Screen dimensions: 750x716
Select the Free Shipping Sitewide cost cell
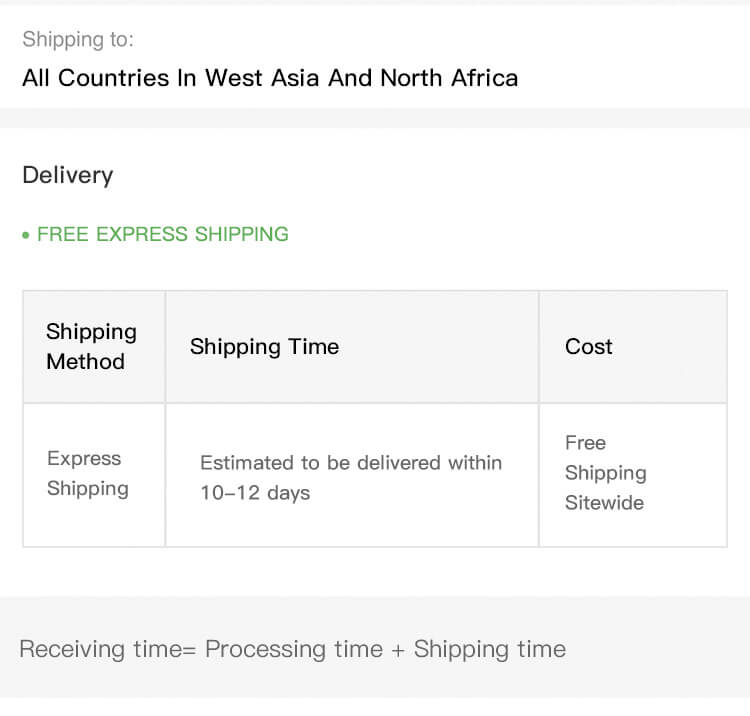click(605, 473)
